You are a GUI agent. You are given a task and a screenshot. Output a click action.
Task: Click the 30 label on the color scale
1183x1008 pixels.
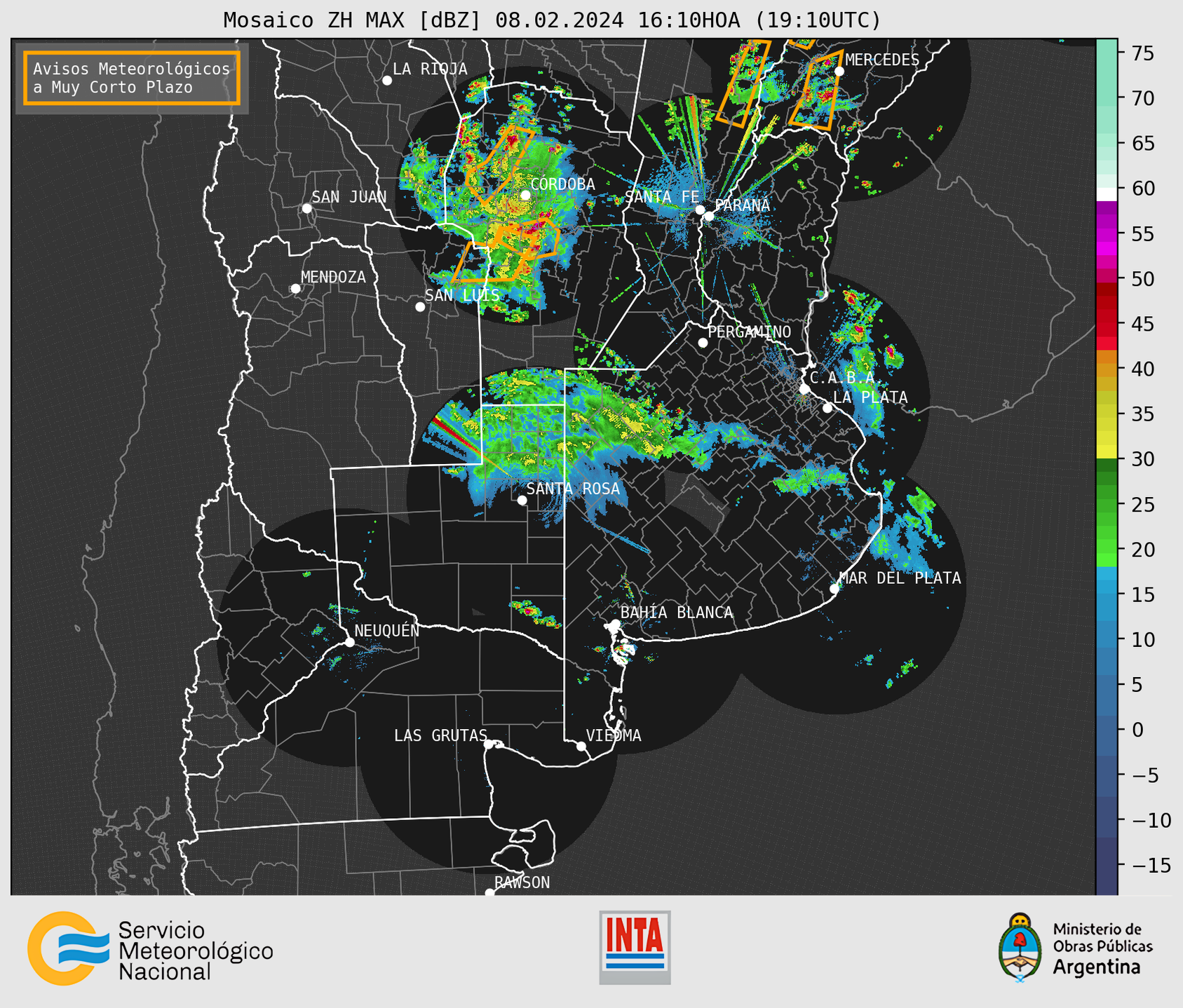(x=1143, y=459)
